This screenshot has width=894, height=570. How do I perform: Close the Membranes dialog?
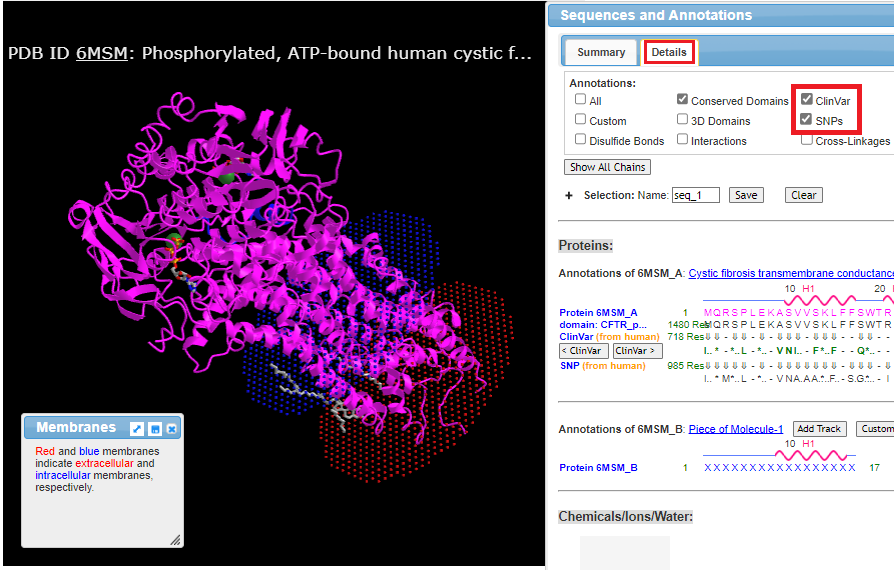pos(172,429)
